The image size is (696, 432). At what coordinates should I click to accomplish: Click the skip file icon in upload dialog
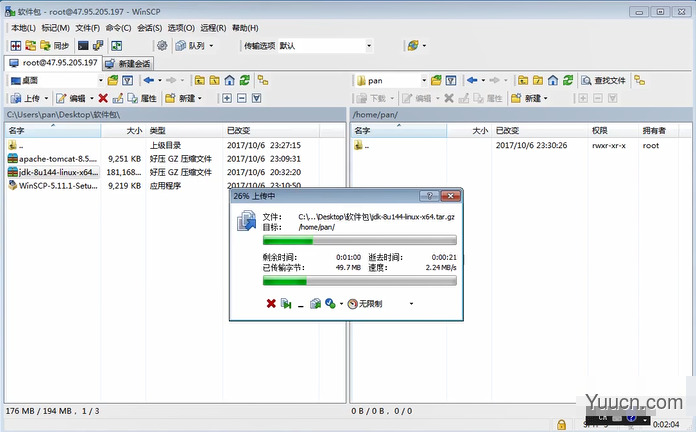pyautogui.click(x=286, y=304)
